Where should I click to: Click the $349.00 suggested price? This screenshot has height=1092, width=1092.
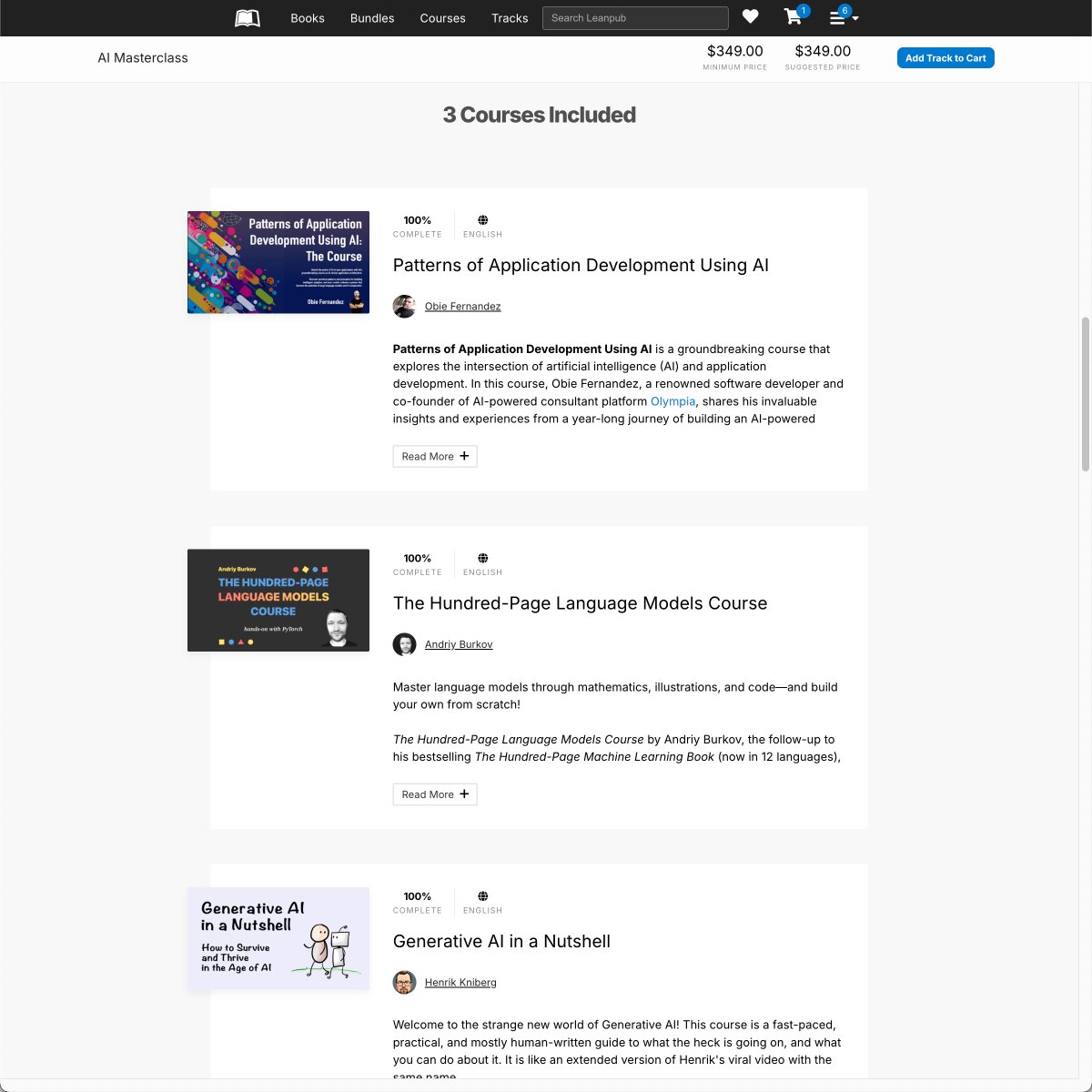[823, 51]
